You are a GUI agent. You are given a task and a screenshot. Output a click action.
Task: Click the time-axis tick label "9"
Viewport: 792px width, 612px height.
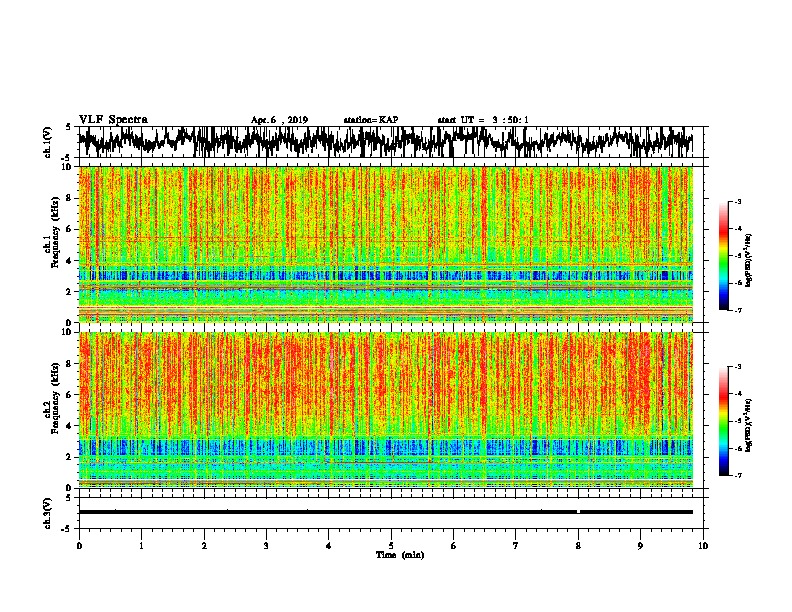point(640,545)
